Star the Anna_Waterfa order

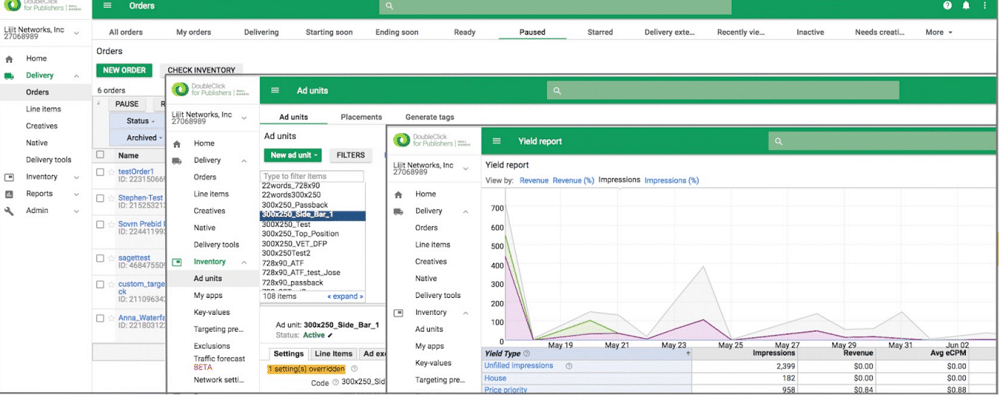[112, 318]
